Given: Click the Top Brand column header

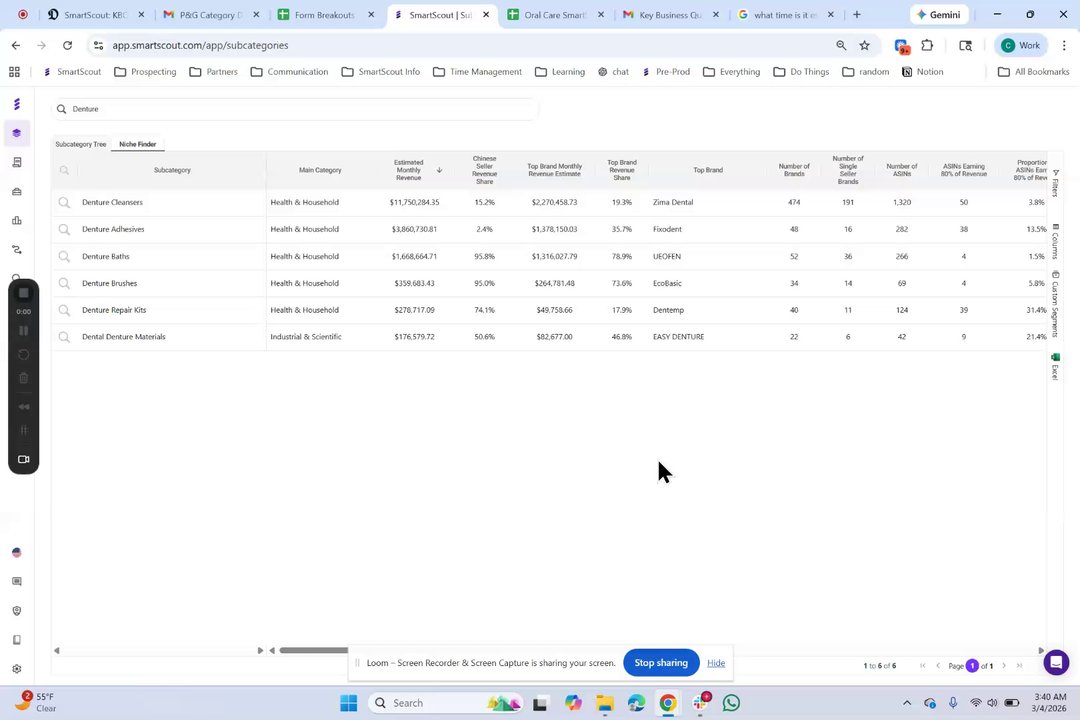Looking at the screenshot, I should [x=707, y=170].
